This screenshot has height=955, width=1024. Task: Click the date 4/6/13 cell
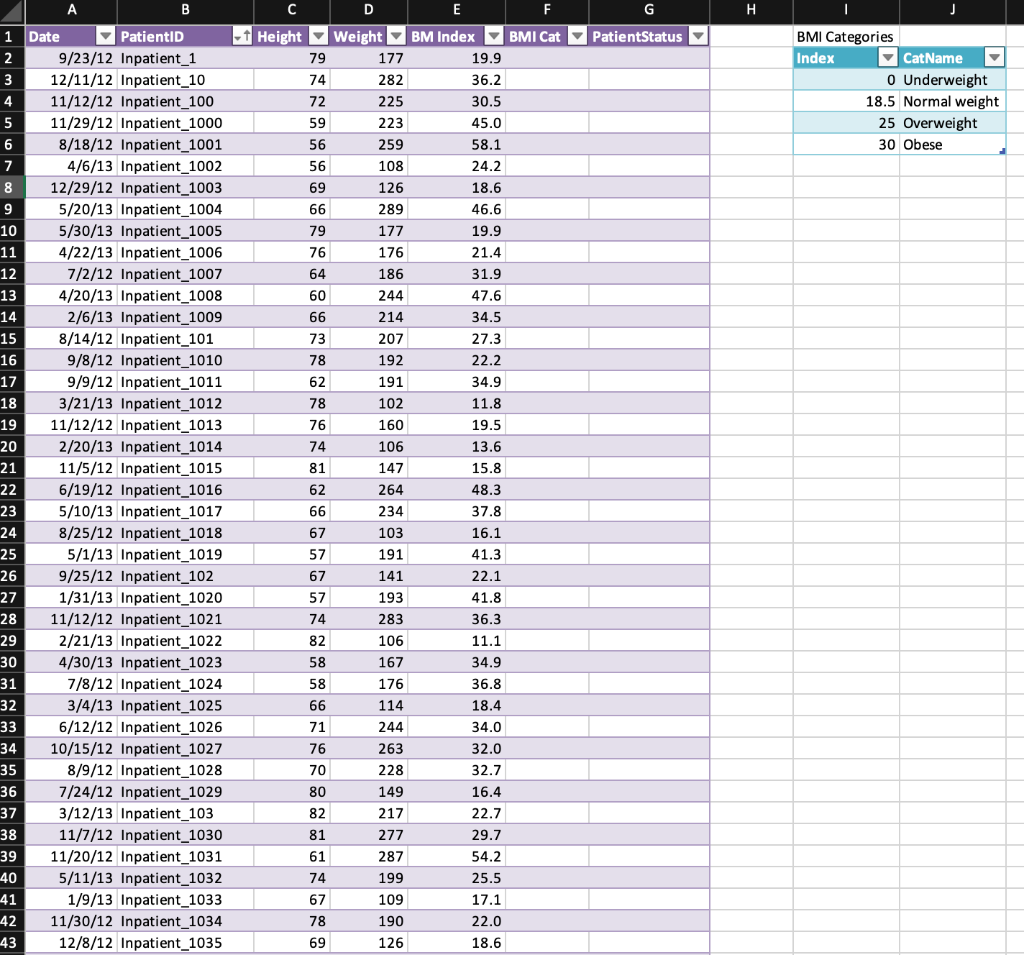tap(71, 166)
